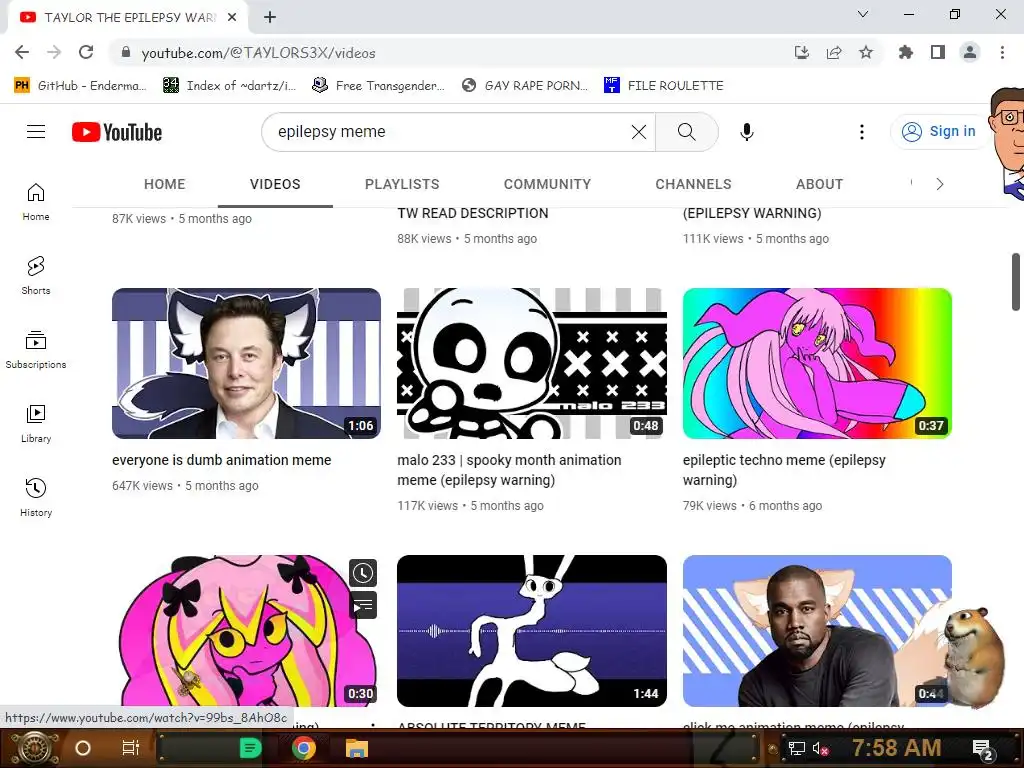Open the FILE ROULETTE bookmark
This screenshot has height=768, width=1024.
664,86
